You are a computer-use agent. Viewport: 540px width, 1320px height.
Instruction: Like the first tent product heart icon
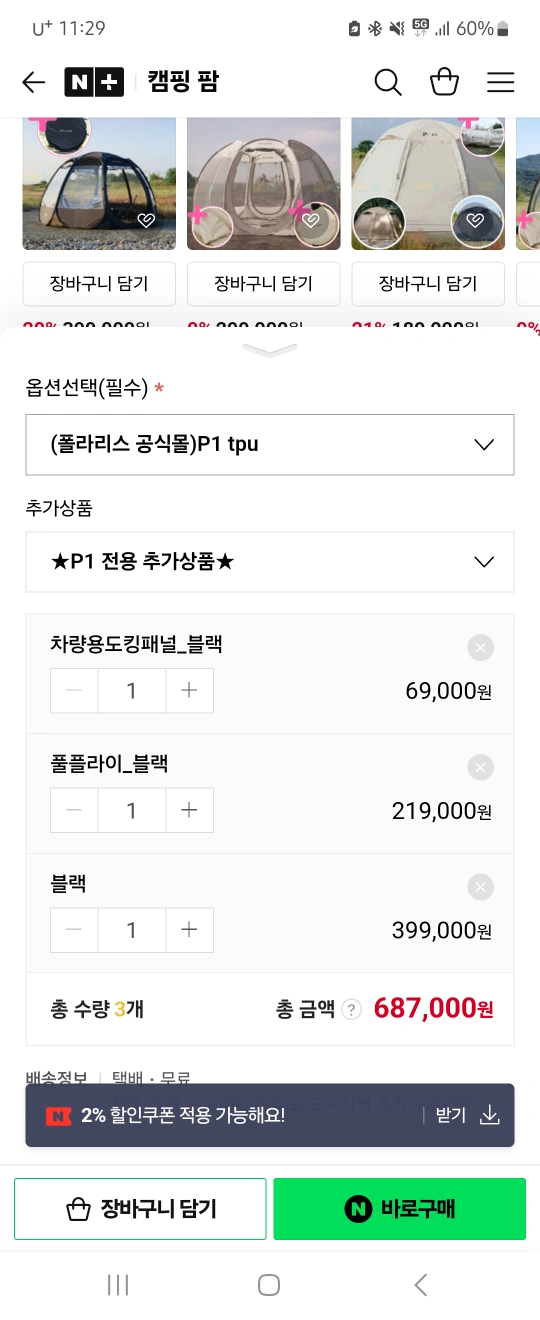pos(146,220)
